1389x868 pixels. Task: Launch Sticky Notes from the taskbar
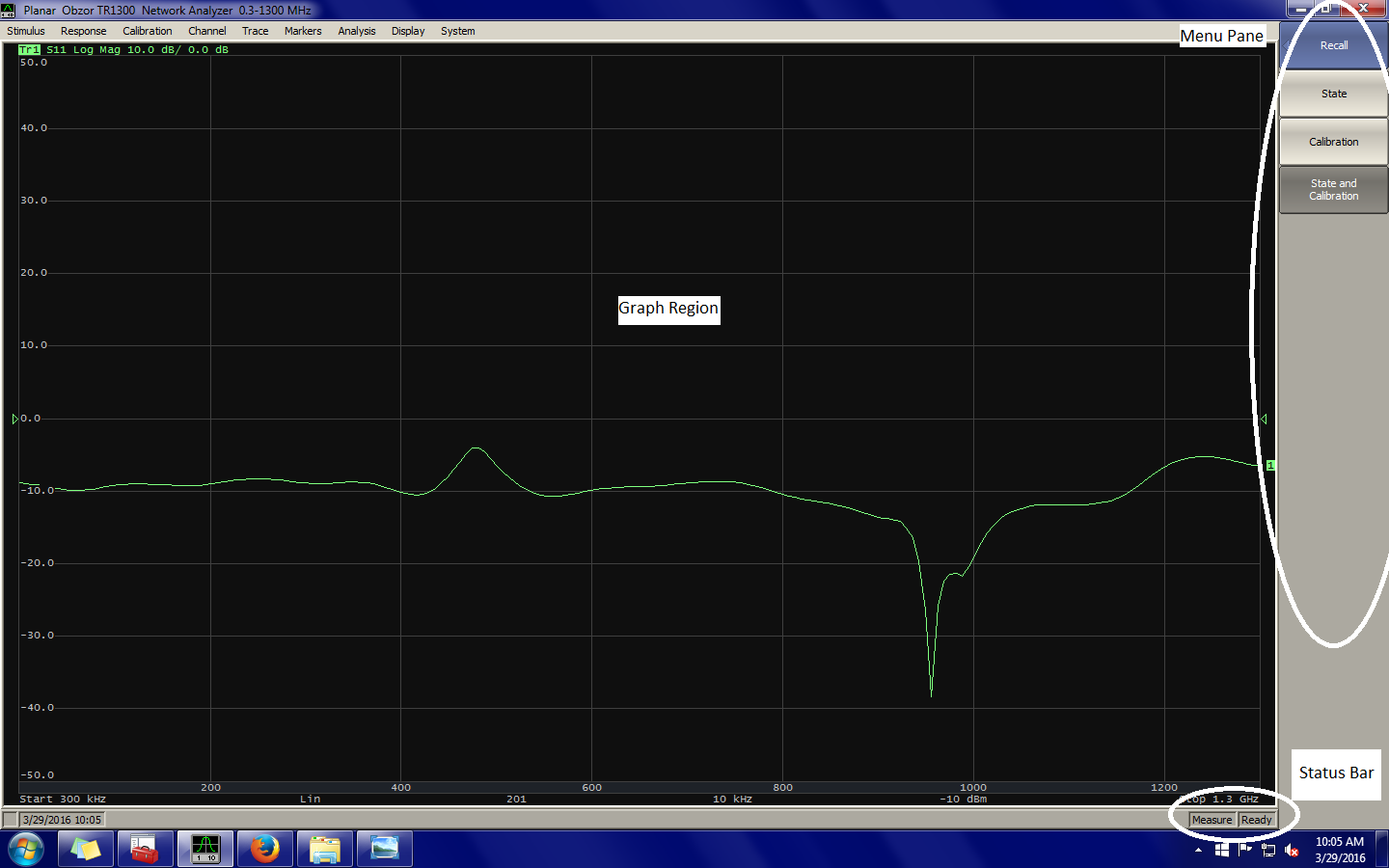click(x=85, y=849)
